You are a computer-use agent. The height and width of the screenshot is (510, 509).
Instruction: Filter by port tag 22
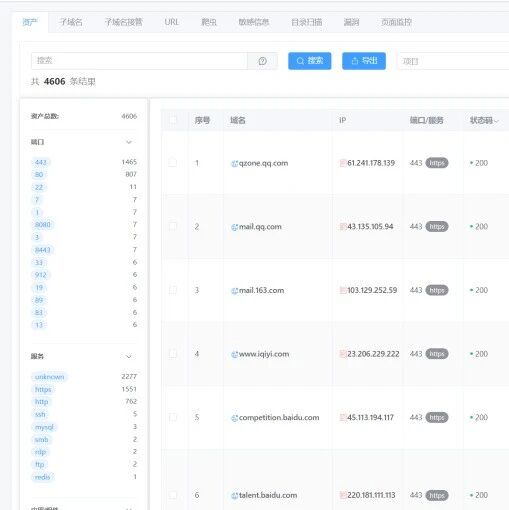[x=39, y=187]
